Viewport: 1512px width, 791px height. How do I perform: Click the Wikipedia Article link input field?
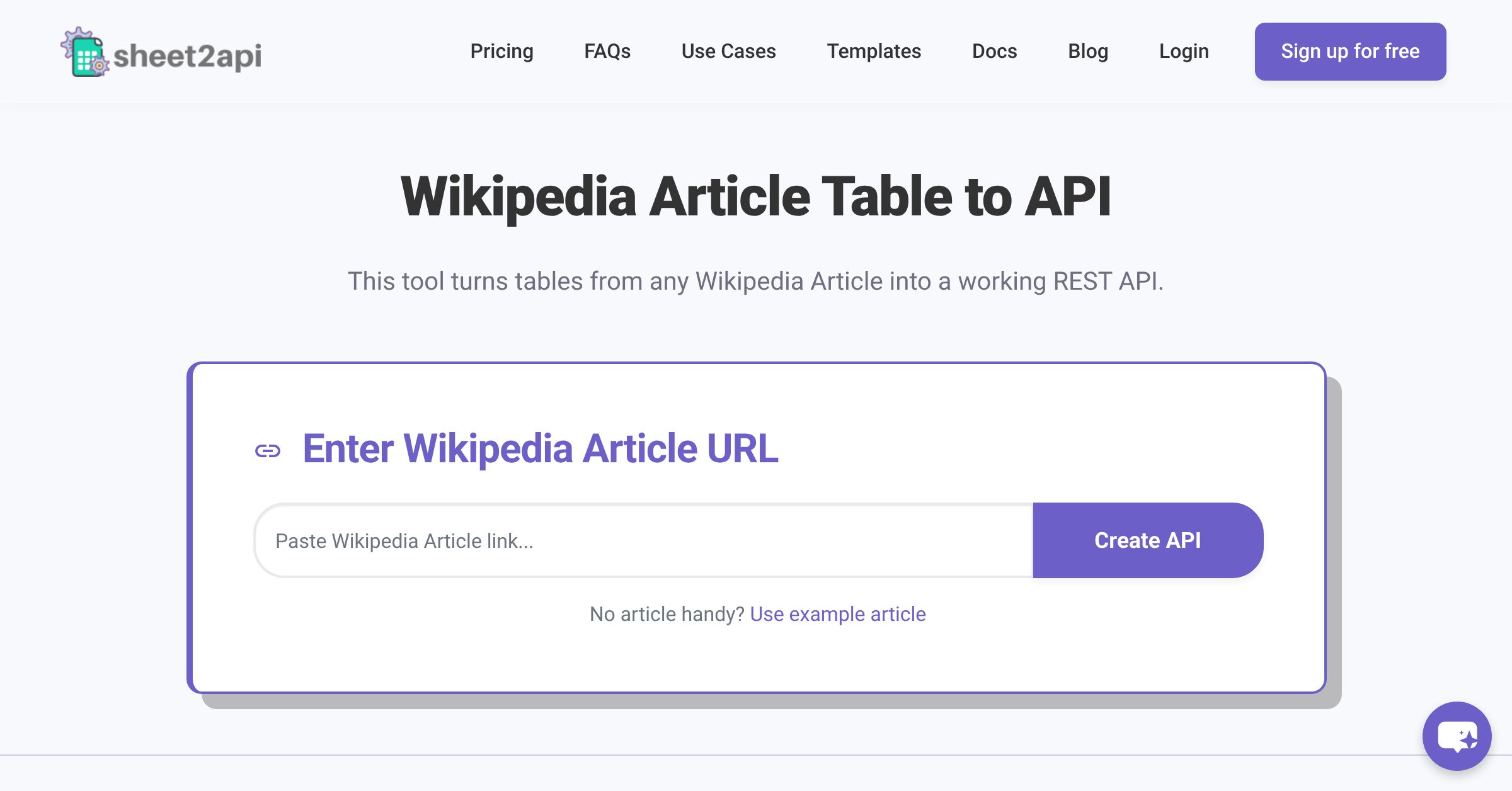click(630, 540)
